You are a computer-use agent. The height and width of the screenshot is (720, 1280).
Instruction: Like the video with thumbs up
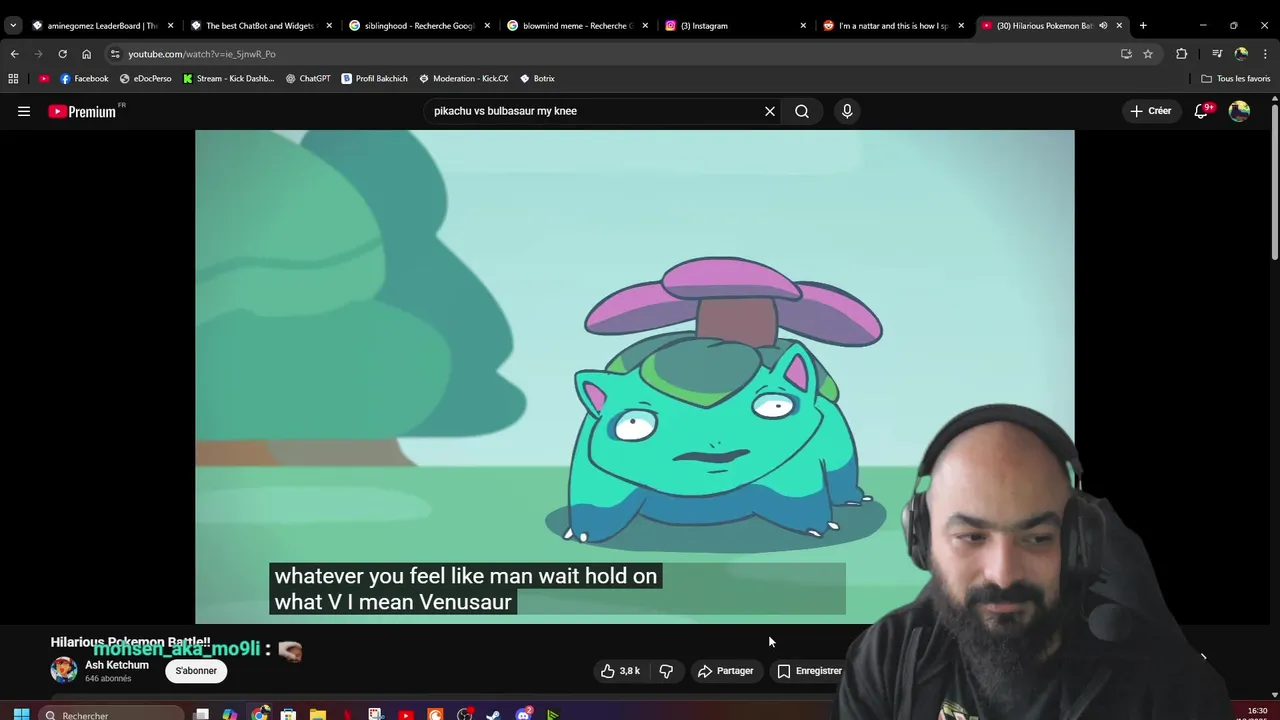620,671
